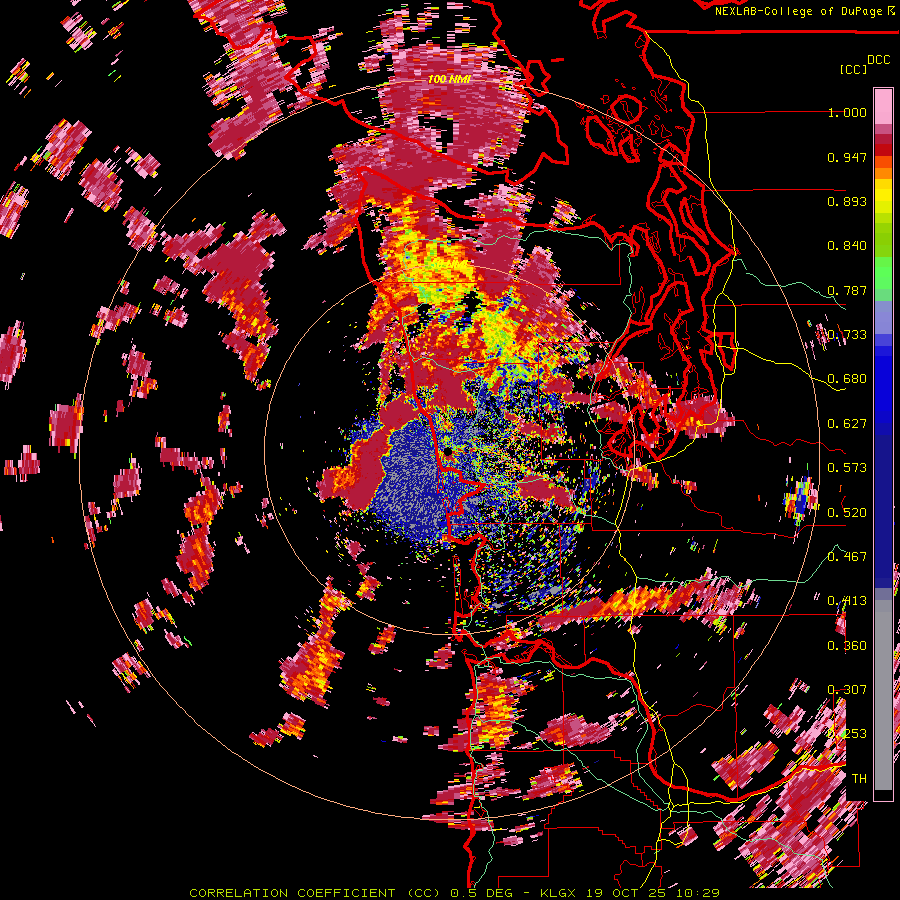Screen dimensions: 900x900
Task: Select the 0.947 legend value
Action: pyautogui.click(x=847, y=157)
